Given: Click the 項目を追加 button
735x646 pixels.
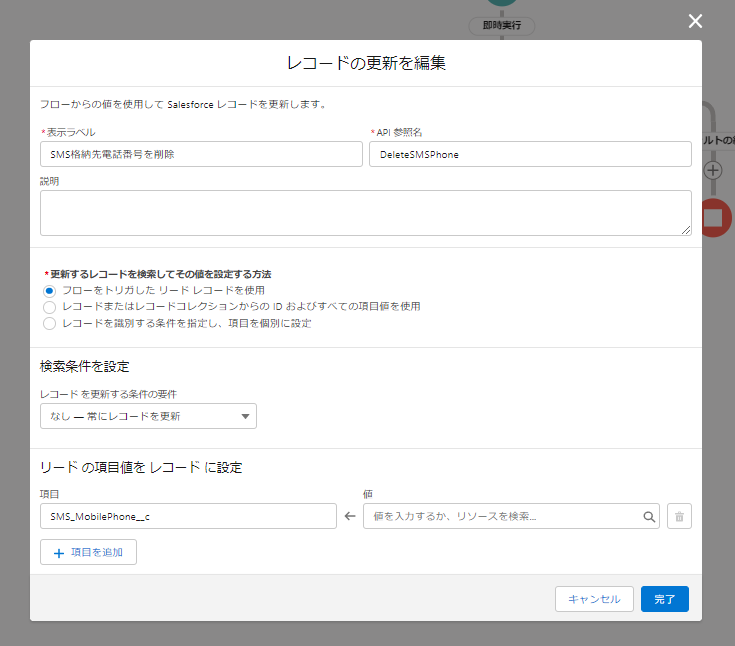Looking at the screenshot, I should tap(88, 552).
